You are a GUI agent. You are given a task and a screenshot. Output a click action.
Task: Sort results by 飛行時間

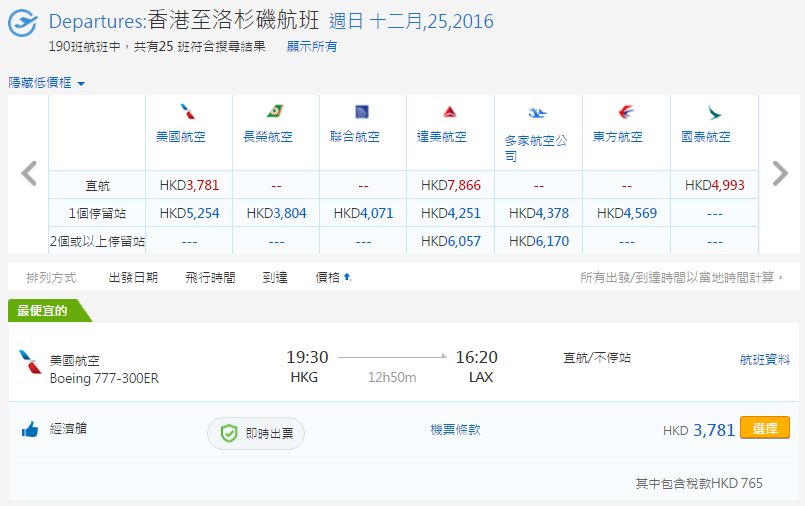pos(210,278)
